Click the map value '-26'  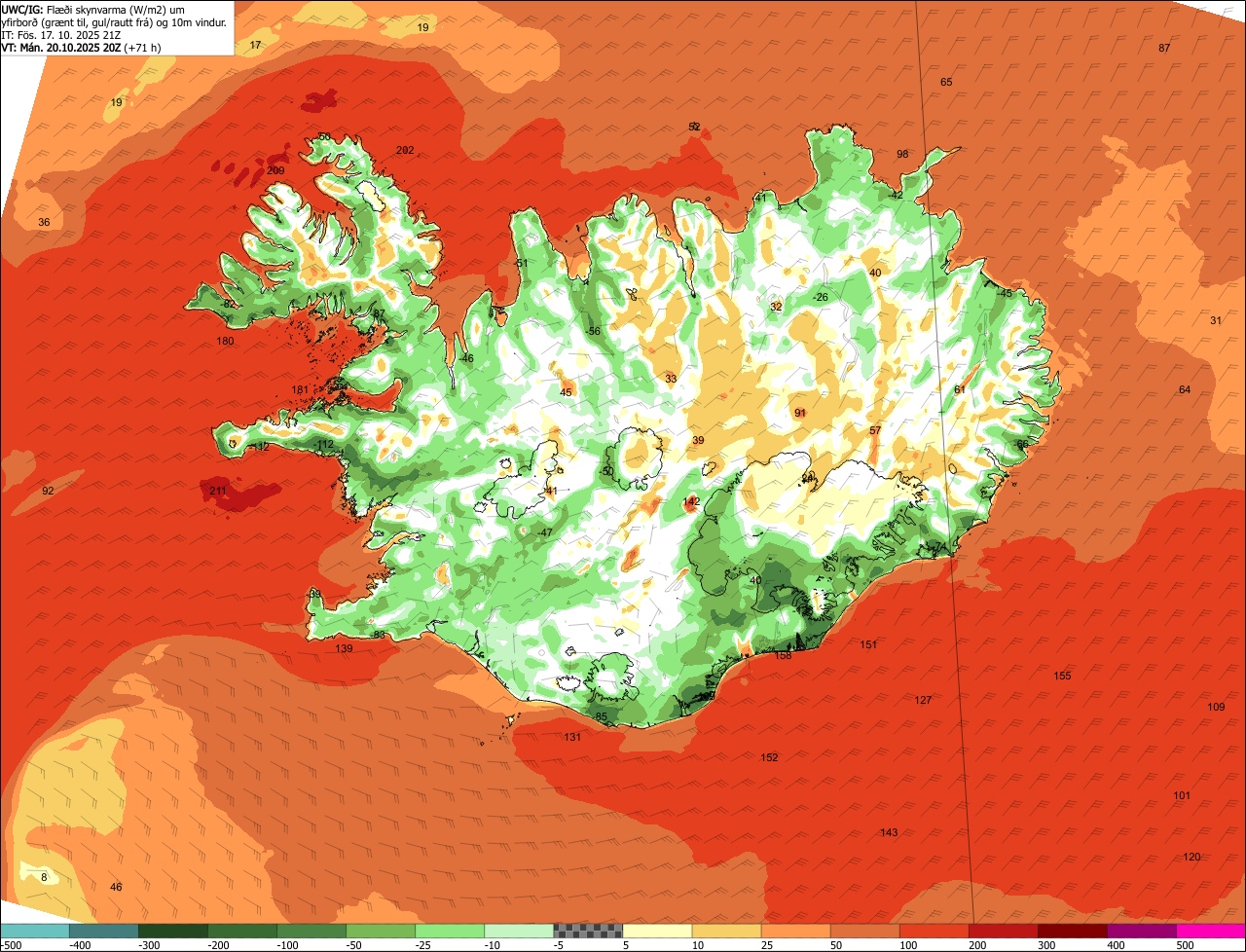[820, 297]
